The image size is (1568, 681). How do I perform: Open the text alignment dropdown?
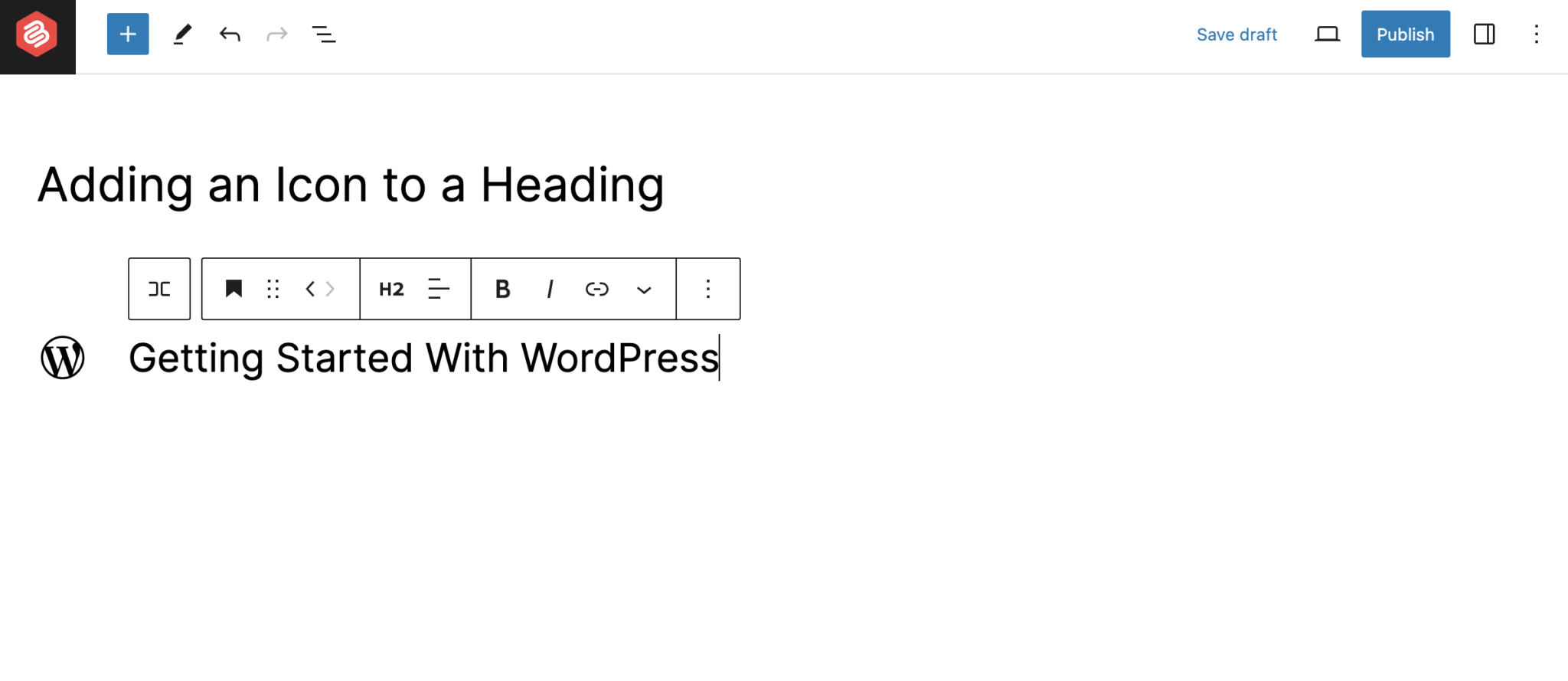(x=438, y=289)
